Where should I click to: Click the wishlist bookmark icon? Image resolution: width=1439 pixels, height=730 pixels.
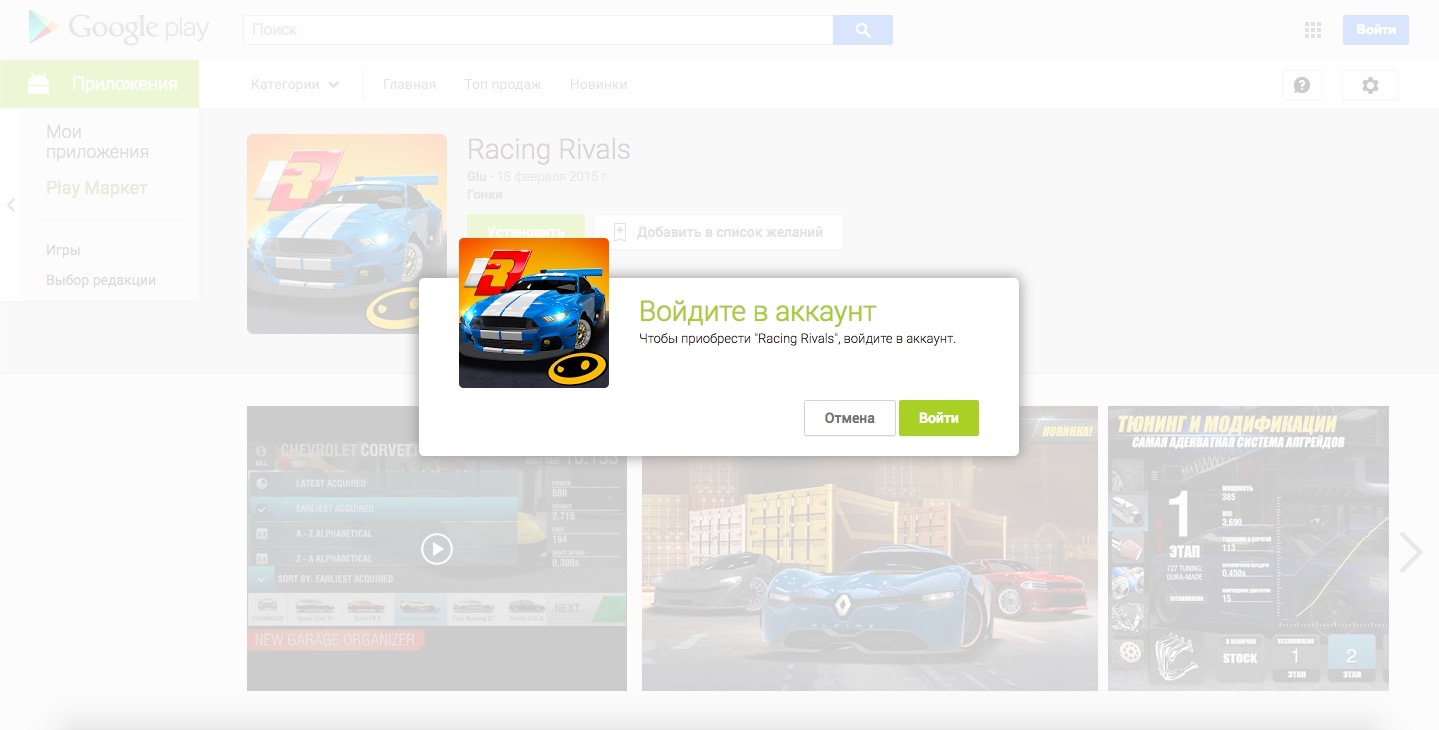[619, 232]
